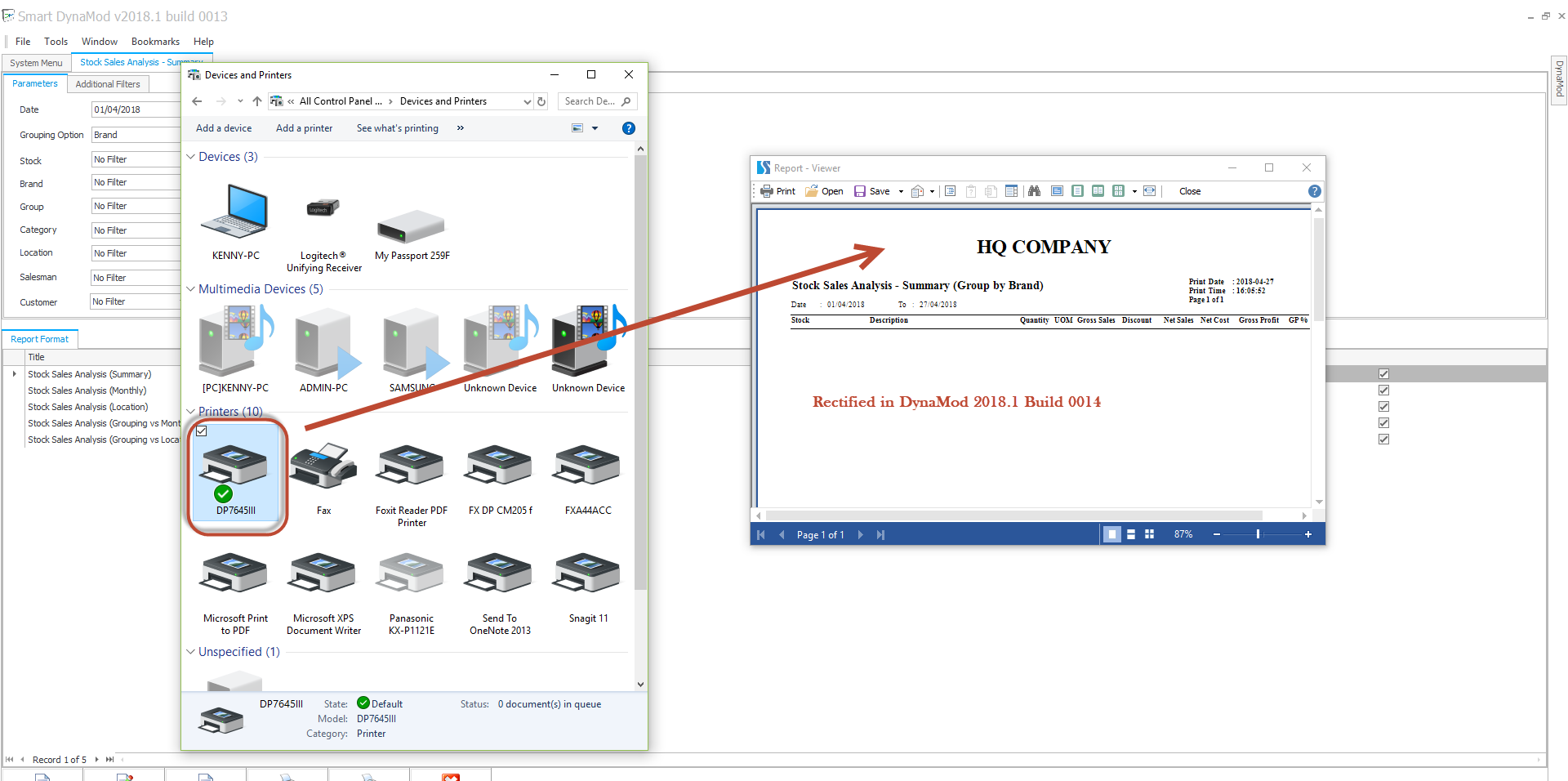Toggle the checkbox for Stock Sales Analysis (Location)
The height and width of the screenshot is (781, 1568).
[x=1383, y=406]
